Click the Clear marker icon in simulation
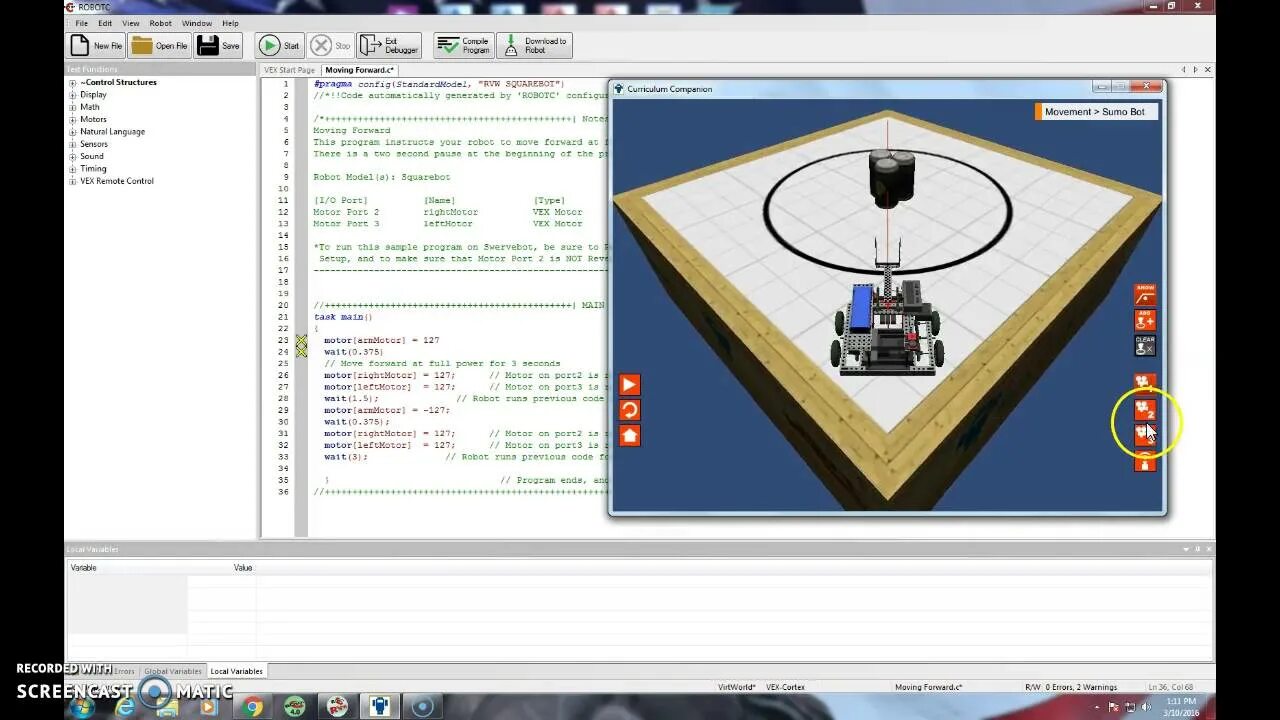 point(1145,345)
